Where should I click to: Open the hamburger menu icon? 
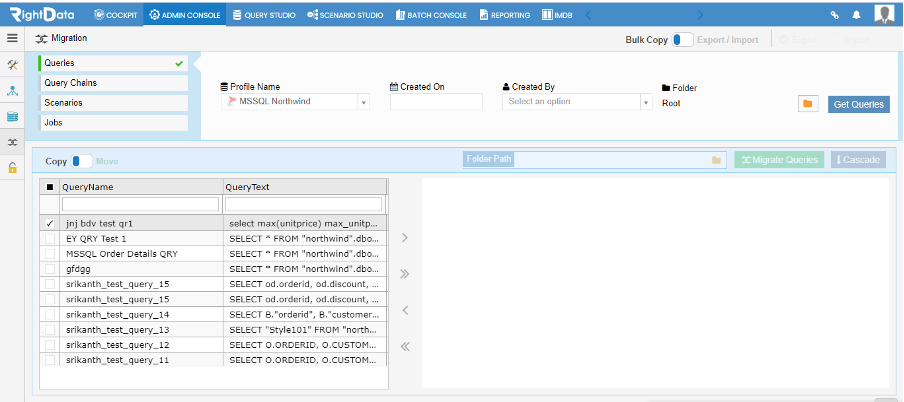tap(12, 38)
